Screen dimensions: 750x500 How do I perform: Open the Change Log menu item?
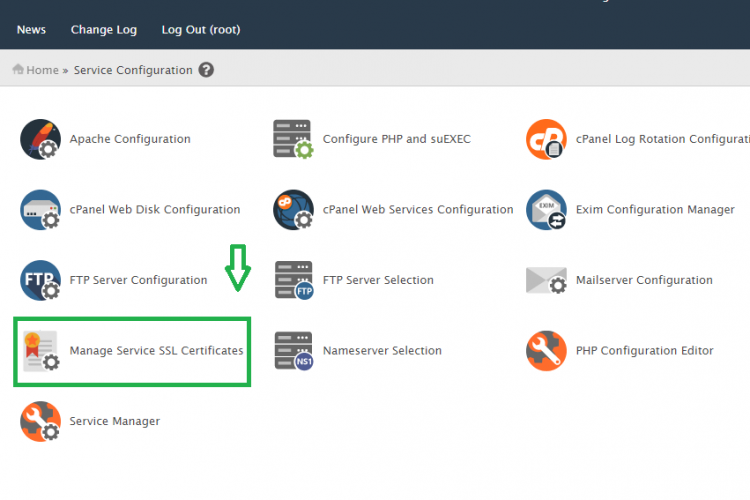[x=104, y=30]
